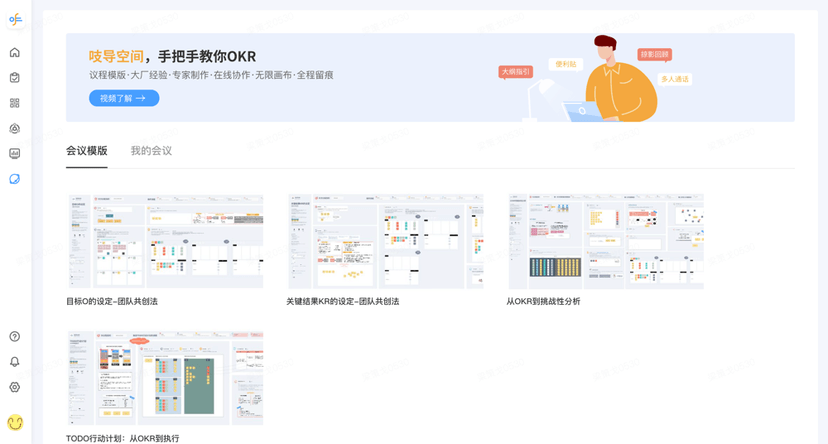This screenshot has height=444, width=828.
Task: Open the 从OKR到挑战性分析 template thumbnail
Action: click(x=606, y=241)
